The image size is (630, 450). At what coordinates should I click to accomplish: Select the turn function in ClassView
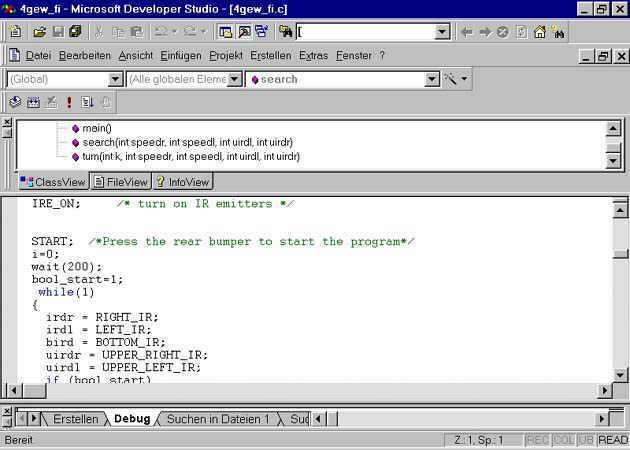pos(180,156)
